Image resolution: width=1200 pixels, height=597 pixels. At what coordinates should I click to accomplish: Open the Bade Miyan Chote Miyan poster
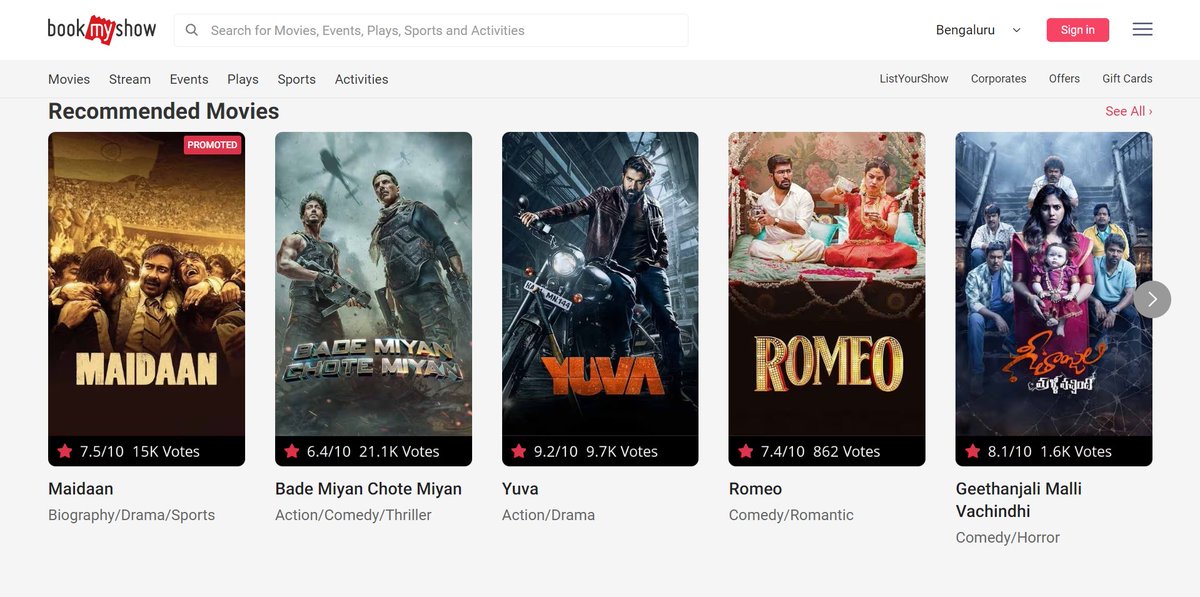pyautogui.click(x=373, y=299)
